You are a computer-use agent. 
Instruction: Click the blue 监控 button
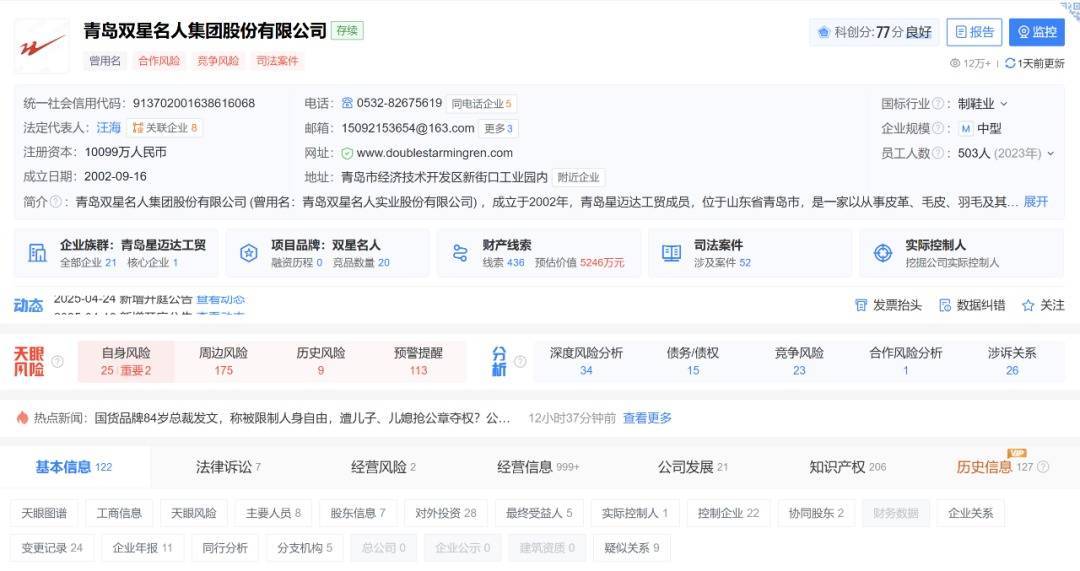tap(1037, 32)
